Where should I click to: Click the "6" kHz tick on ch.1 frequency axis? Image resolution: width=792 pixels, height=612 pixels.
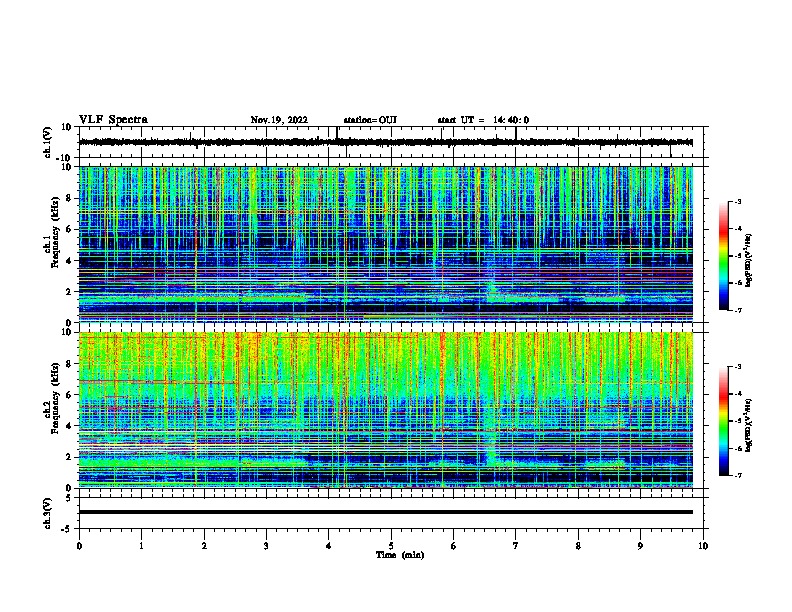[70, 229]
